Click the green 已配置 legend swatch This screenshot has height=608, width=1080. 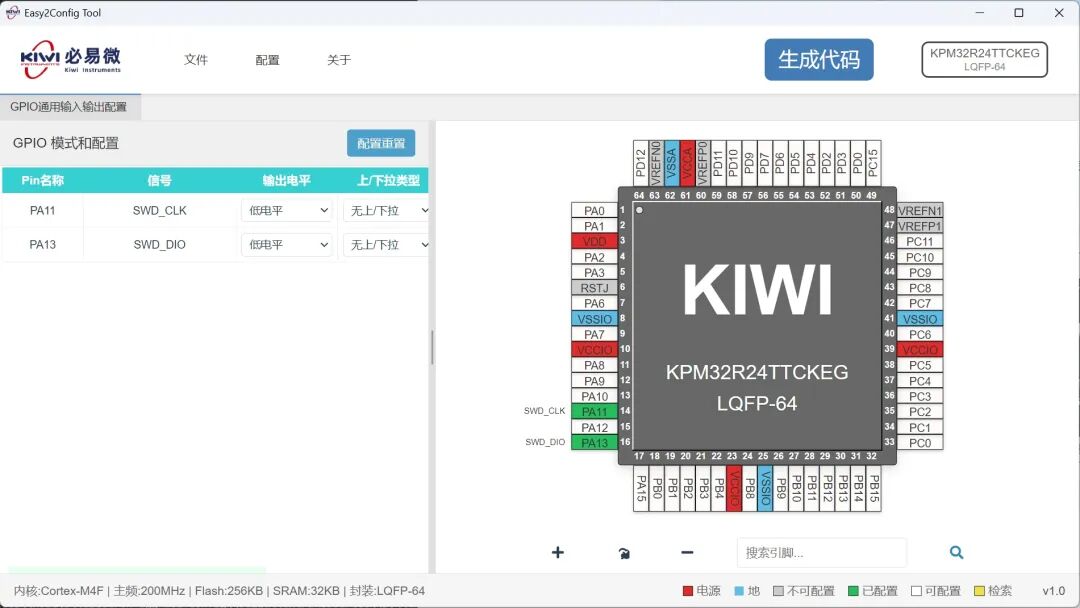coord(853,591)
